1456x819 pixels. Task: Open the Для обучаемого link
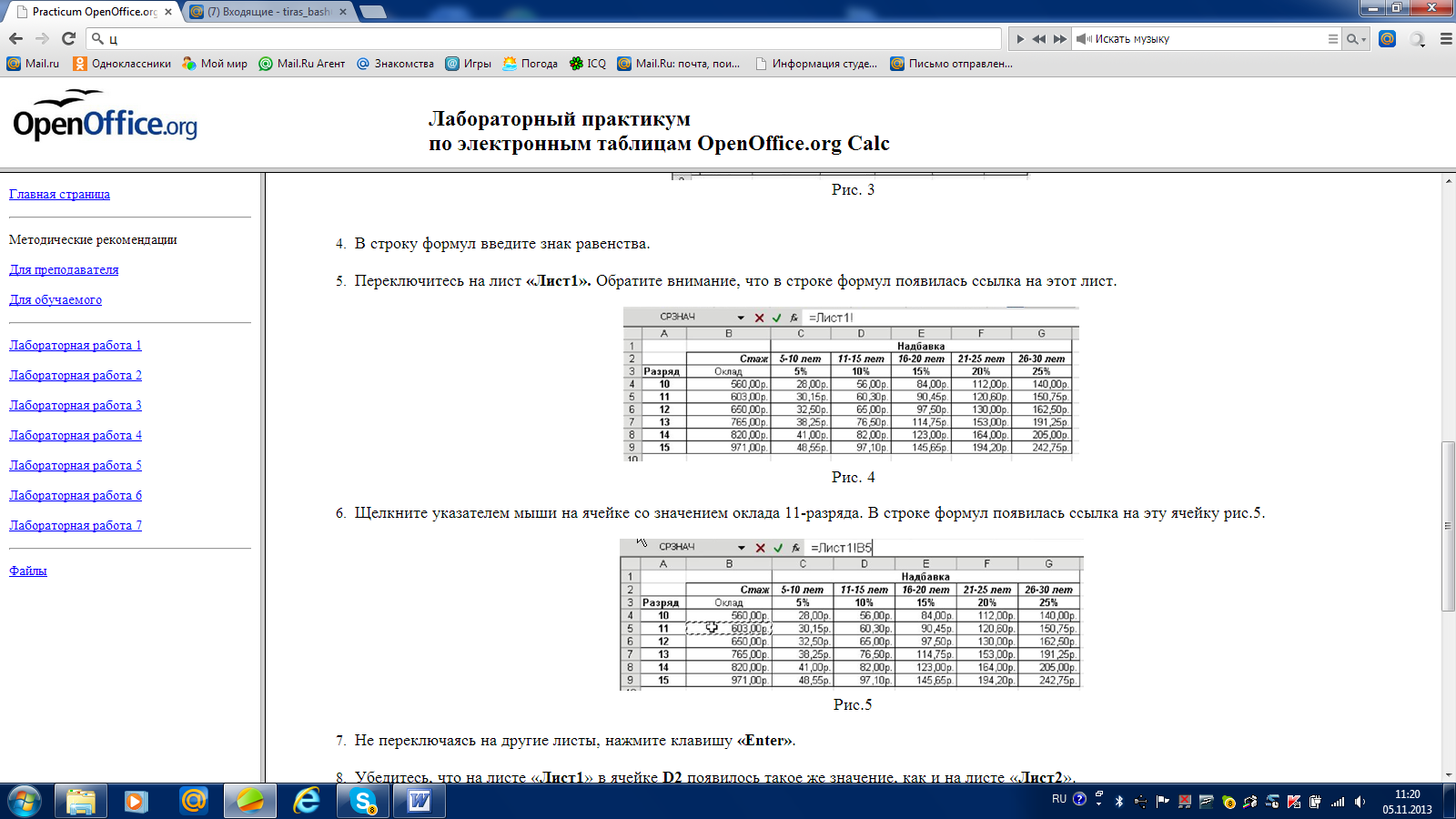[56, 299]
